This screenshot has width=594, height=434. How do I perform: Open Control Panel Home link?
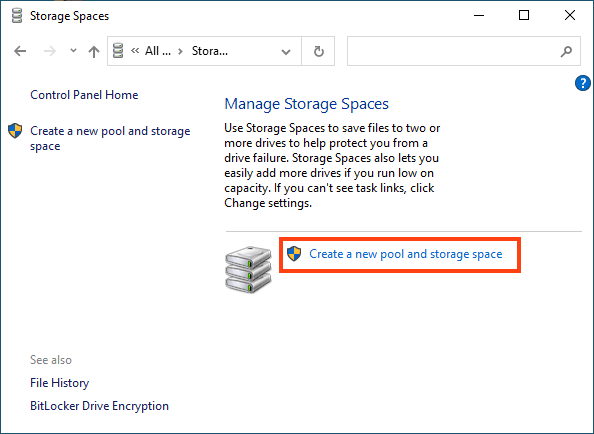pyautogui.click(x=84, y=95)
